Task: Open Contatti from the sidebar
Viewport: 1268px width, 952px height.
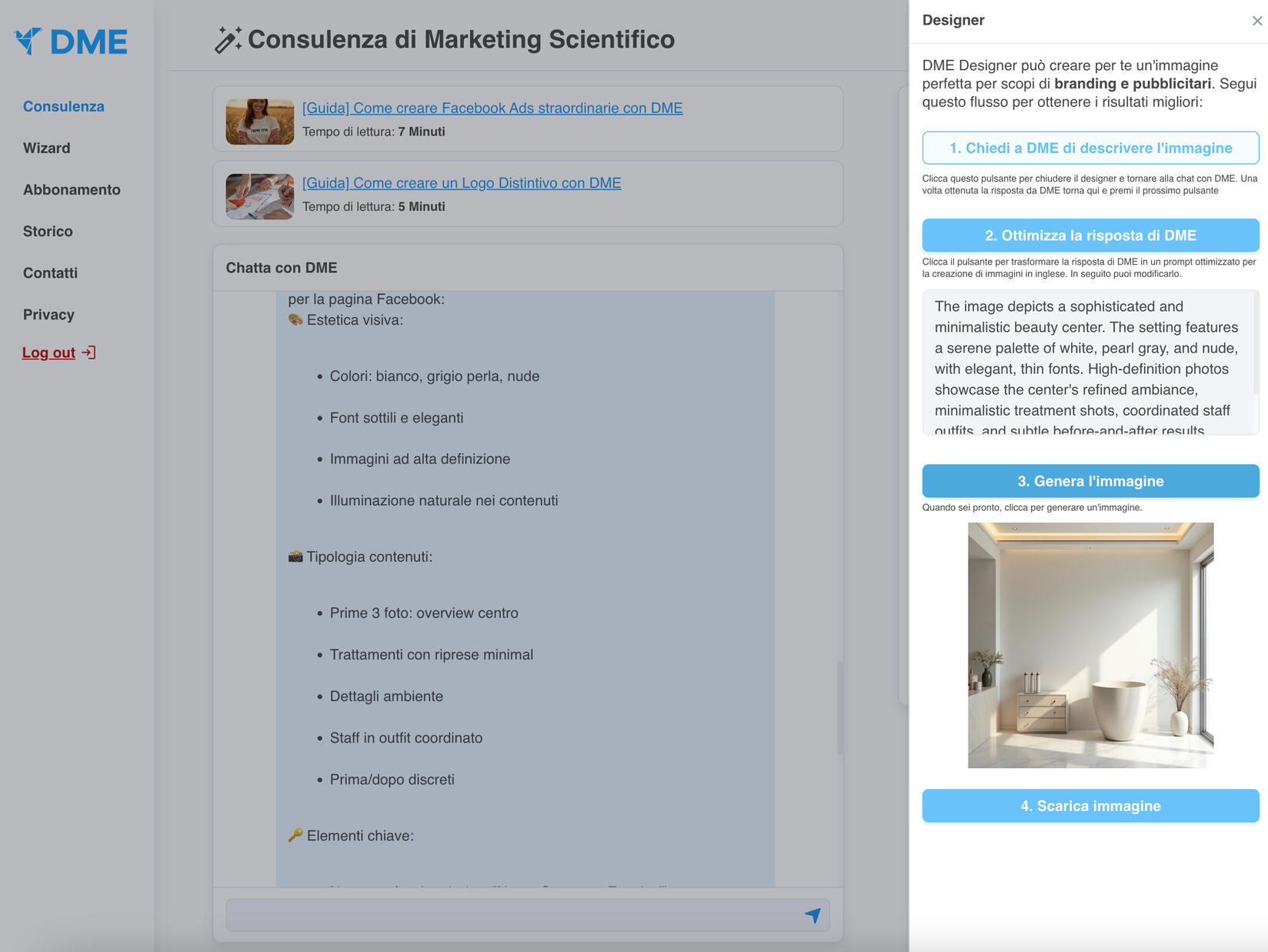Action: pos(50,272)
